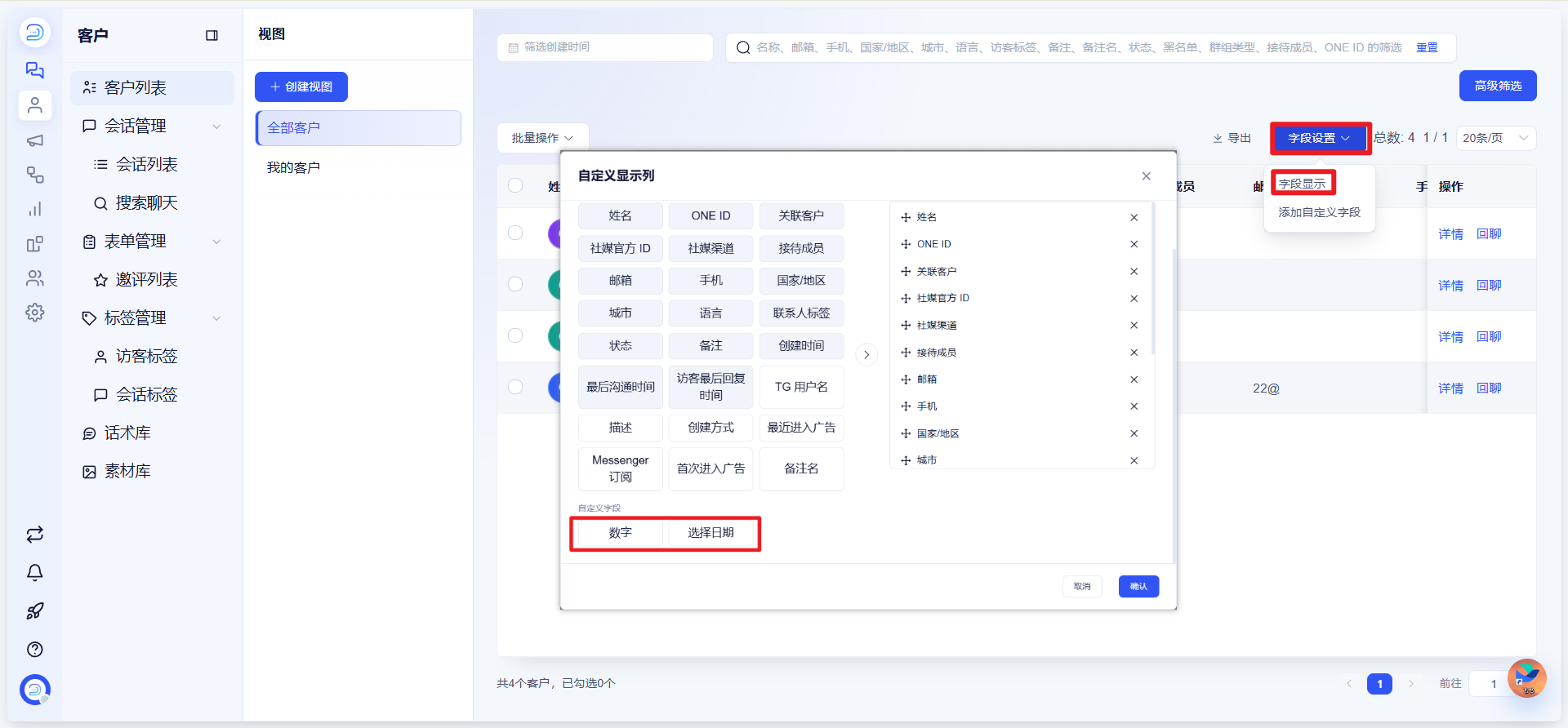This screenshot has width=1568, height=728.
Task: Open the workflow automation sidebar icon
Action: (x=34, y=175)
